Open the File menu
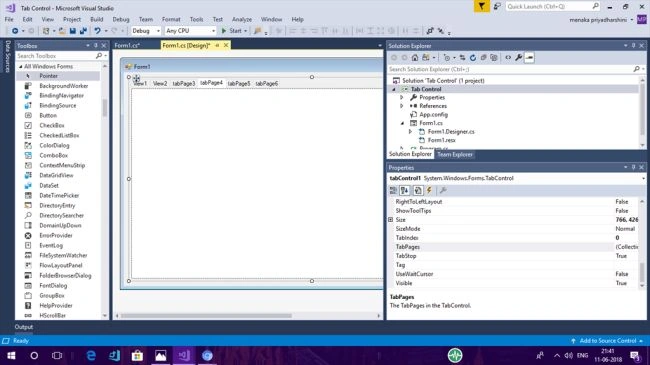The image size is (650, 365). (x=9, y=19)
